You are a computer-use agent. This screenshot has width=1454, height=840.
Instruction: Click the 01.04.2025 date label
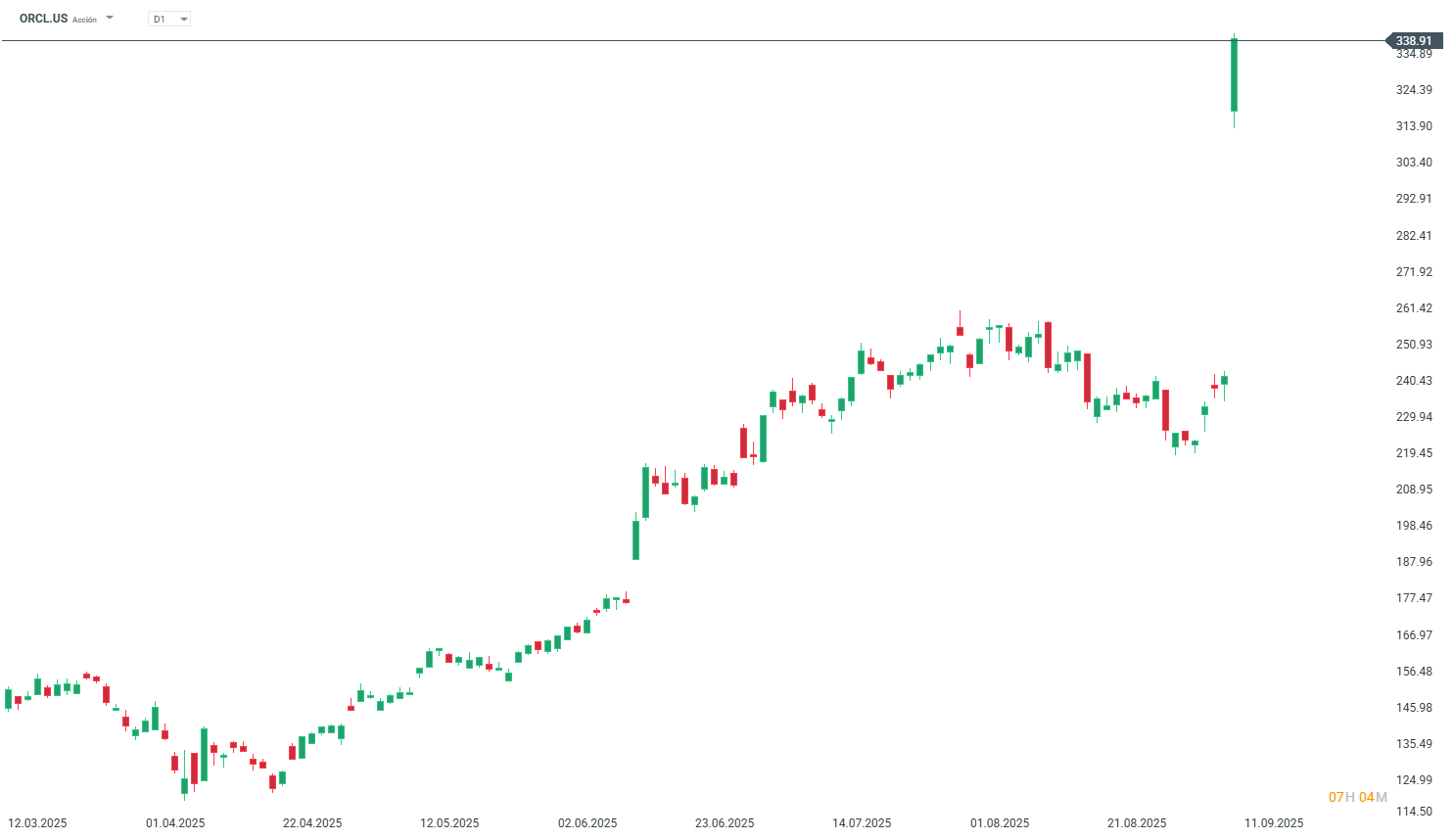175,822
